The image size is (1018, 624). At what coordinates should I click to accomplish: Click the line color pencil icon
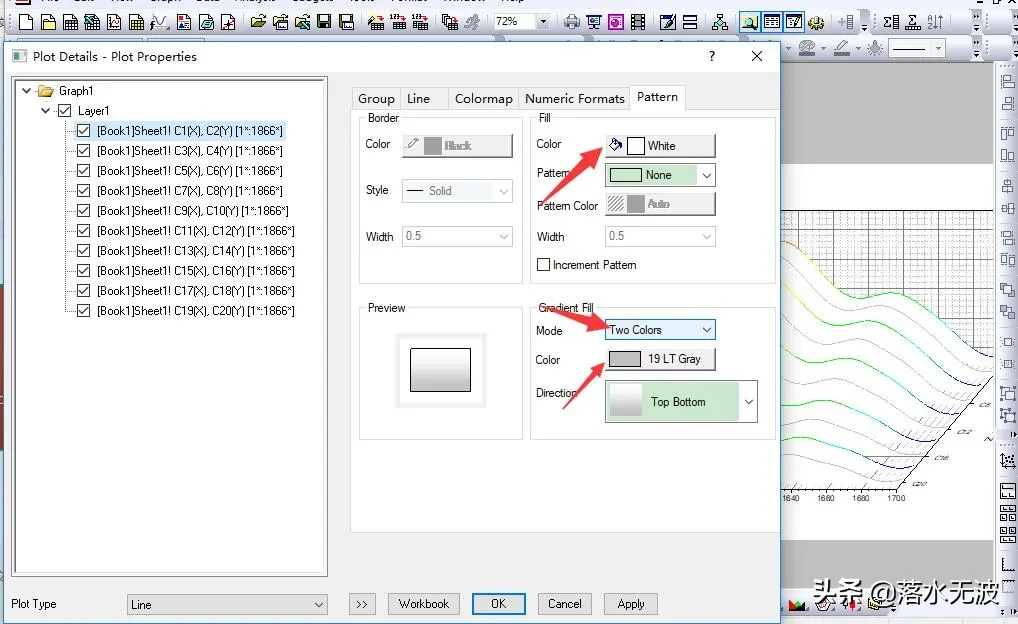click(x=842, y=48)
